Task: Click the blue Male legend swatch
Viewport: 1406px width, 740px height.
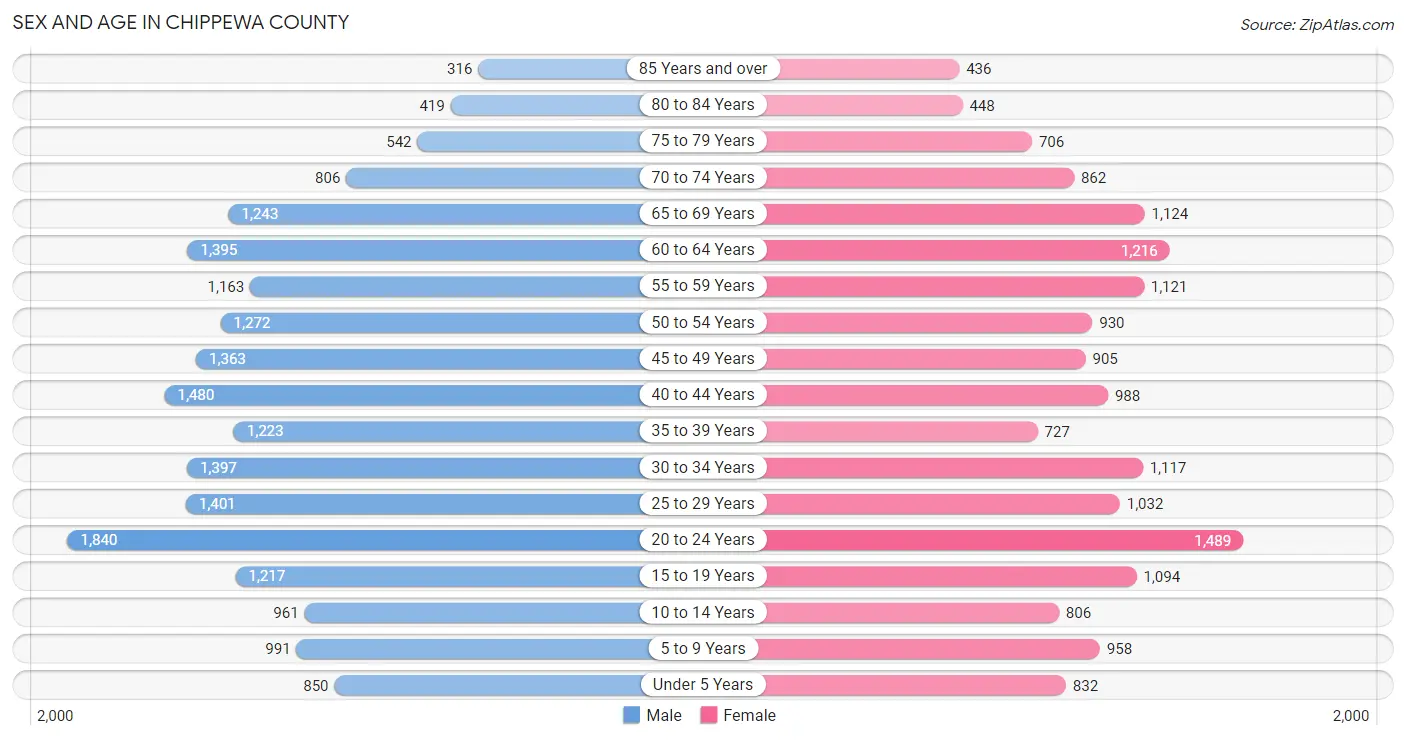Action: coord(631,715)
